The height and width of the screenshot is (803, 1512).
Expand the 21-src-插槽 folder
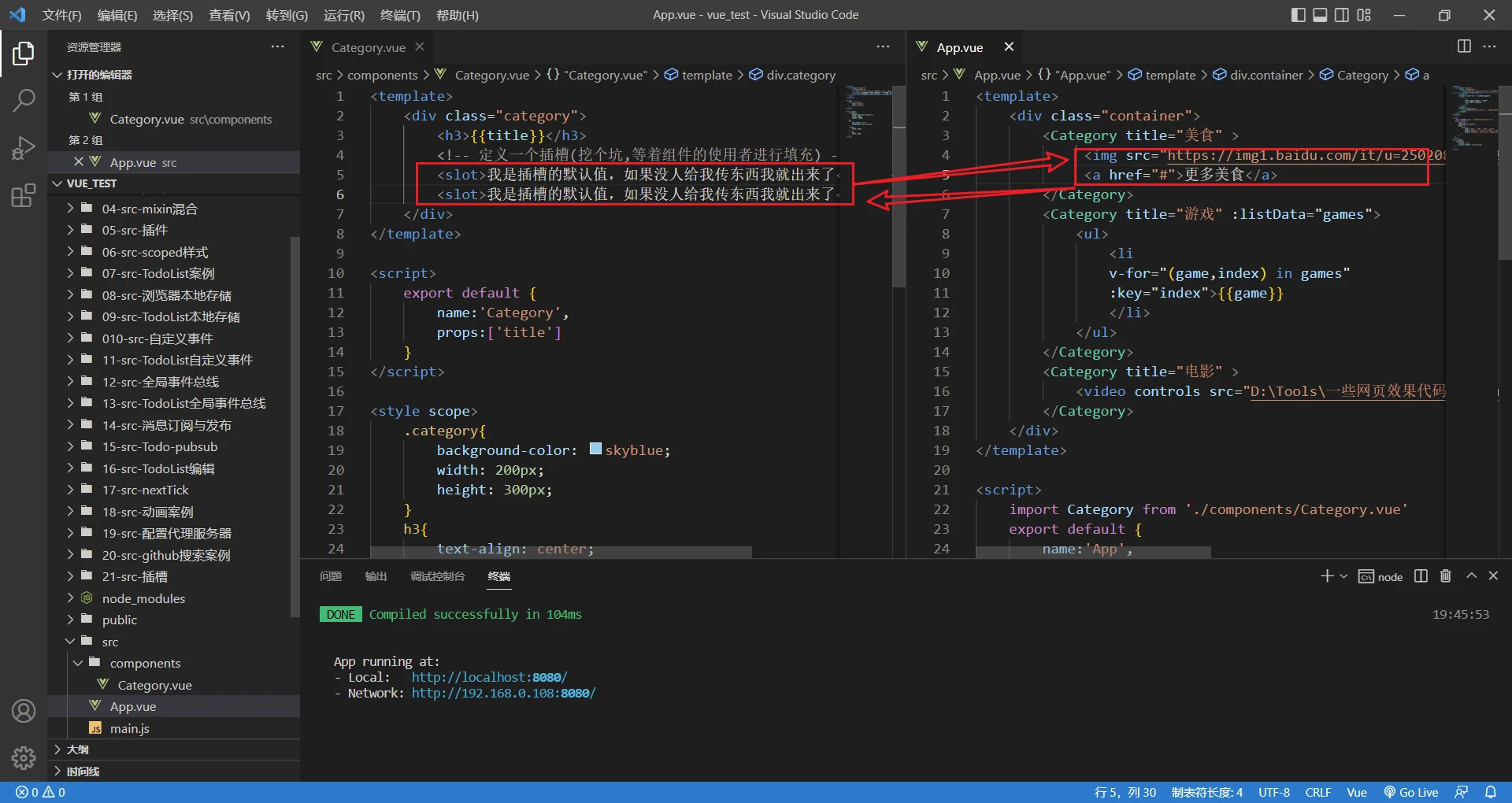point(135,576)
